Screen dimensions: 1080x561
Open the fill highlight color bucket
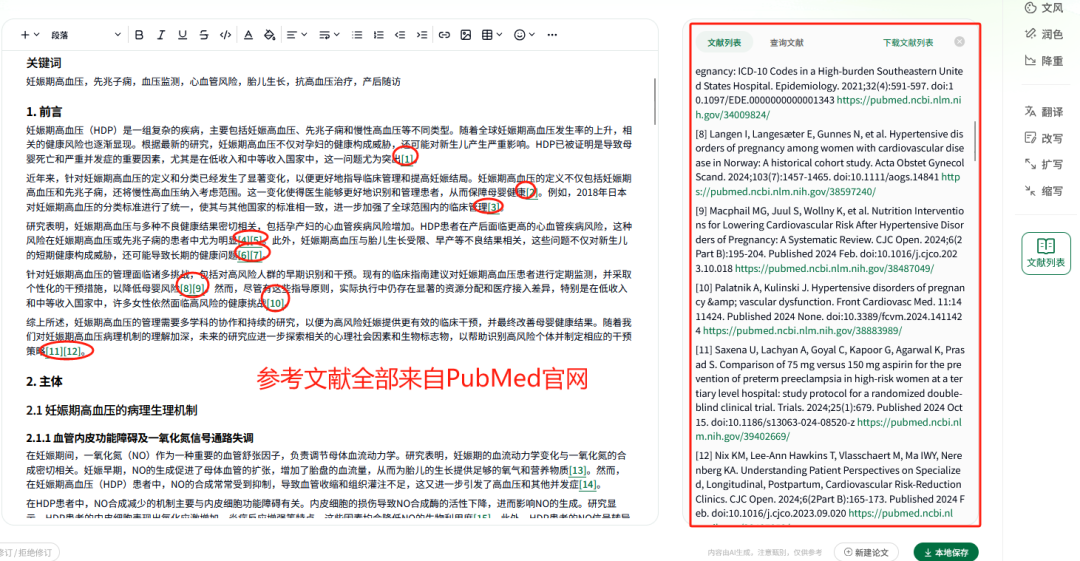click(270, 34)
